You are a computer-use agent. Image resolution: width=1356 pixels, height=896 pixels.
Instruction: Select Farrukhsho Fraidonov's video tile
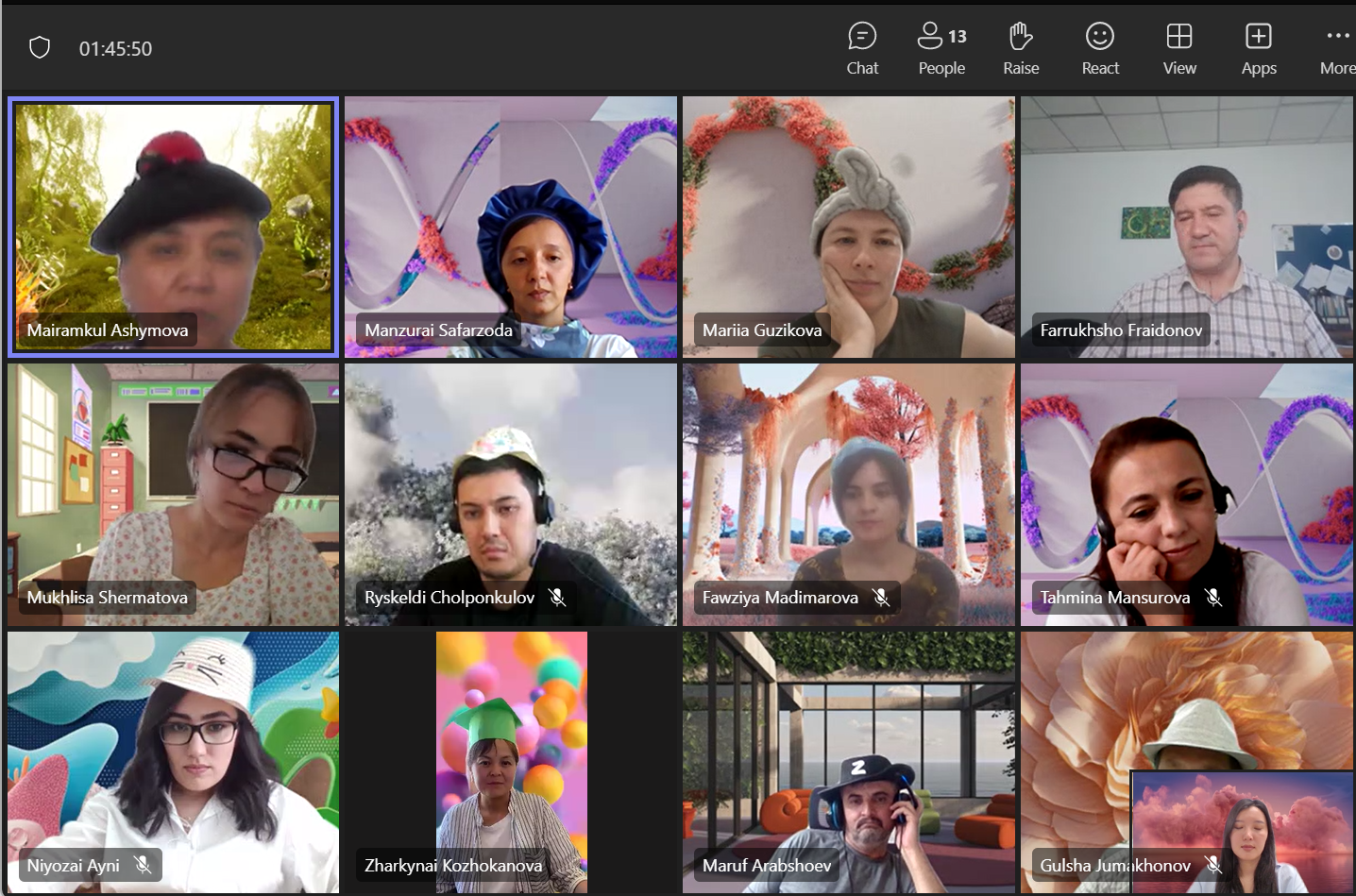[x=1186, y=227]
